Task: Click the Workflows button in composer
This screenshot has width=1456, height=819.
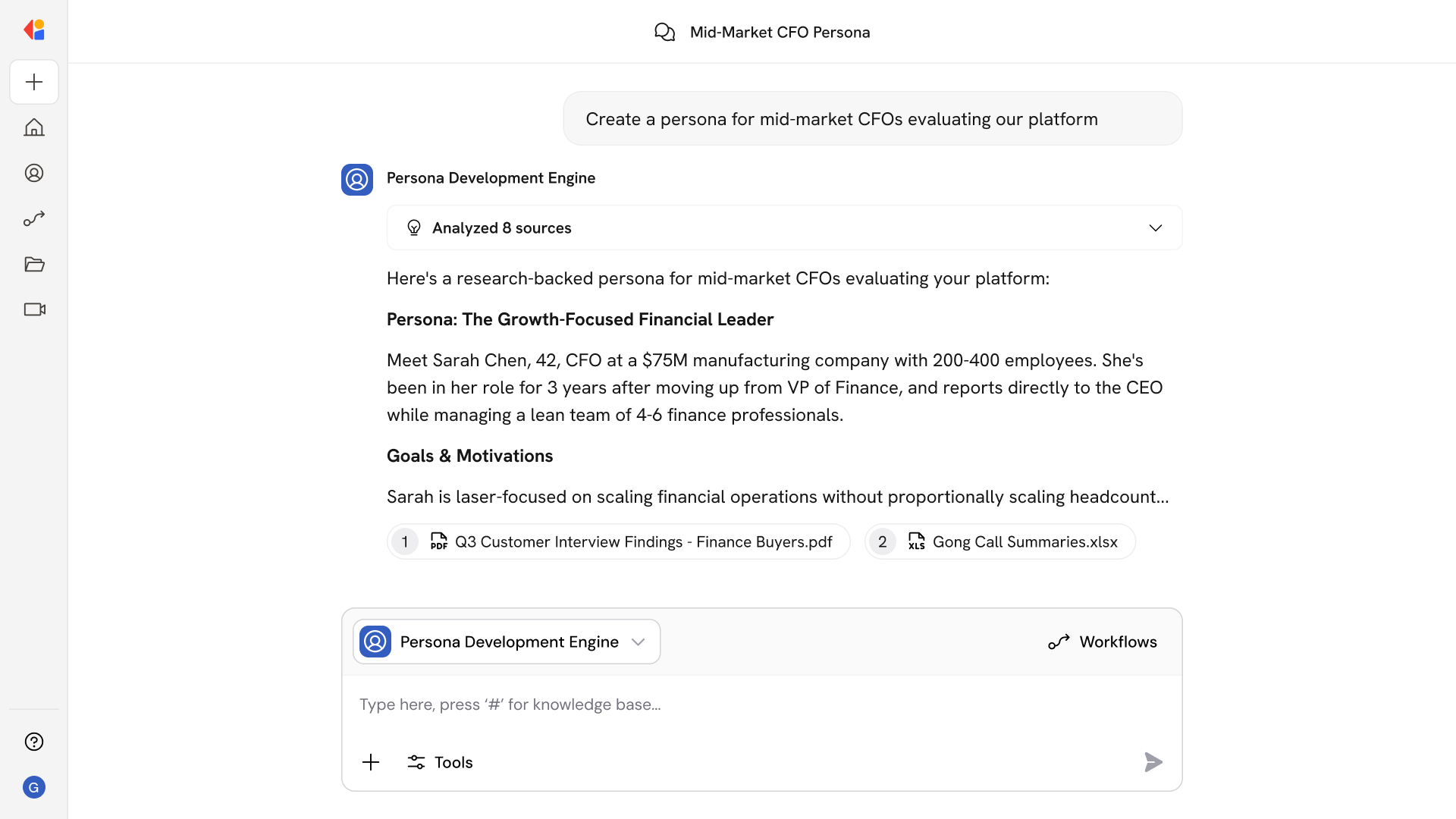Action: pyautogui.click(x=1103, y=642)
